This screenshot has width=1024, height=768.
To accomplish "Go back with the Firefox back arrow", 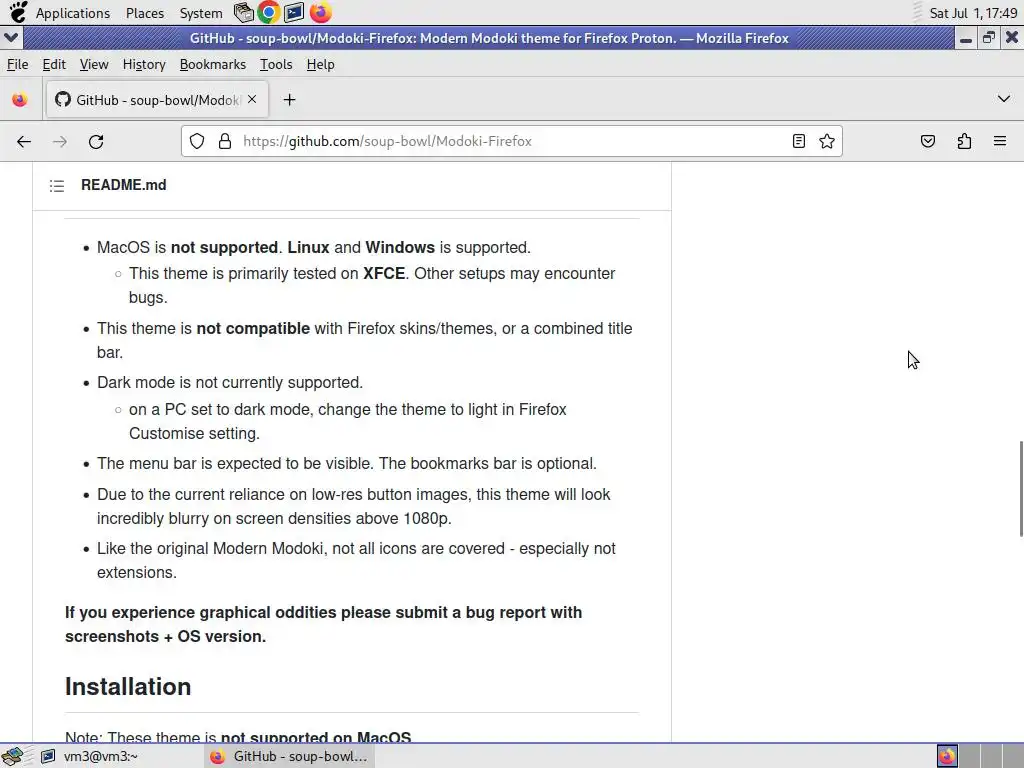I will click(x=24, y=142).
